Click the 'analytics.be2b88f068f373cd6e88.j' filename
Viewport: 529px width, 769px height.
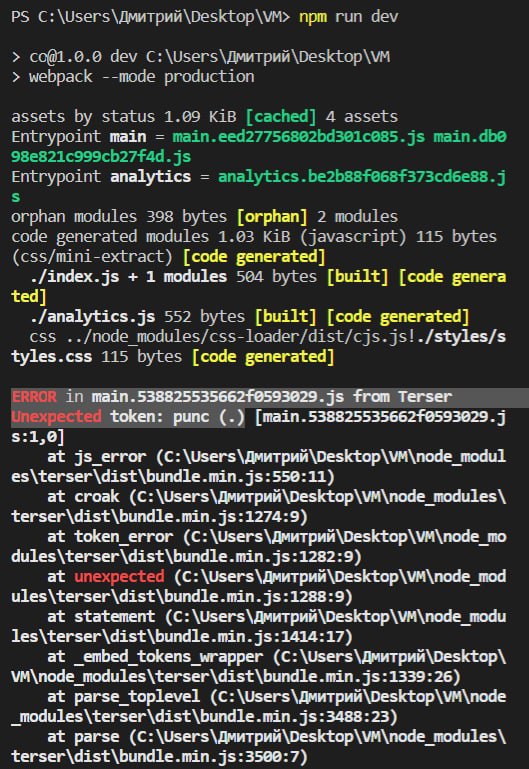362,177
